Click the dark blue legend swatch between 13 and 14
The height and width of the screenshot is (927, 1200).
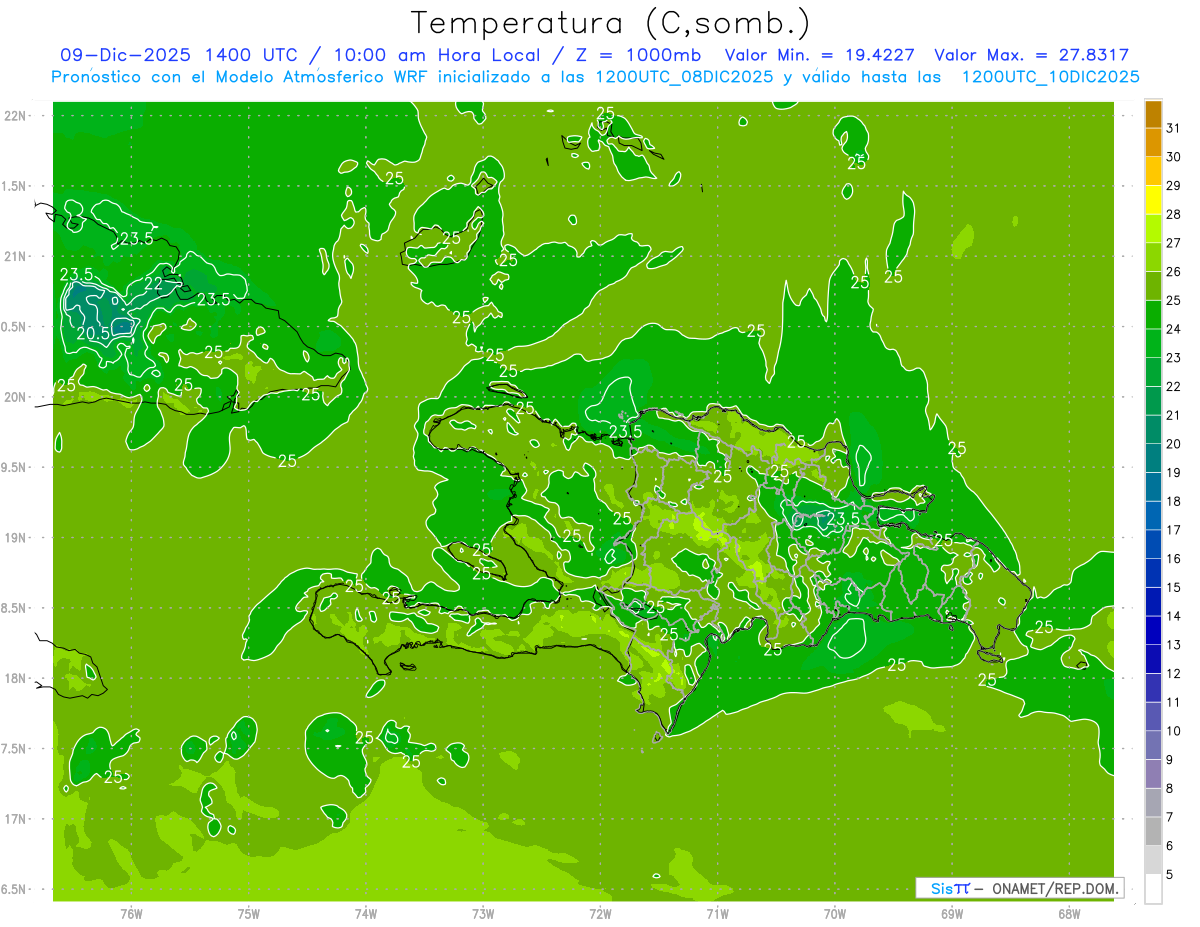pyautogui.click(x=1153, y=630)
